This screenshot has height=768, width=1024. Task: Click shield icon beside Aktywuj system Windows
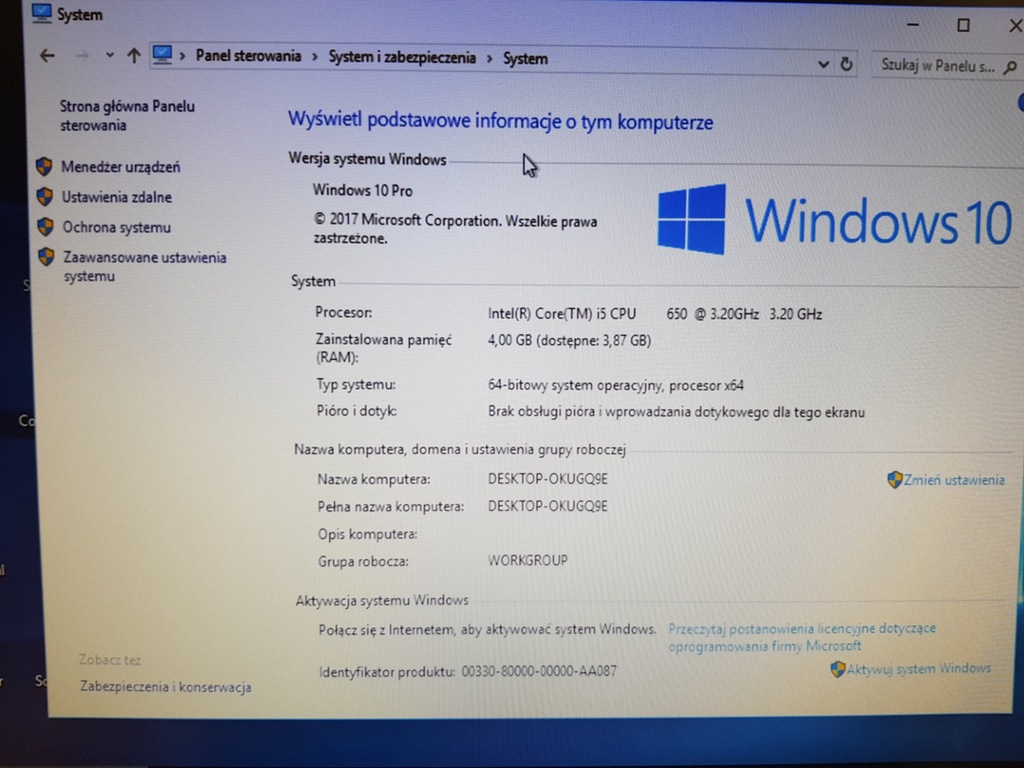838,669
